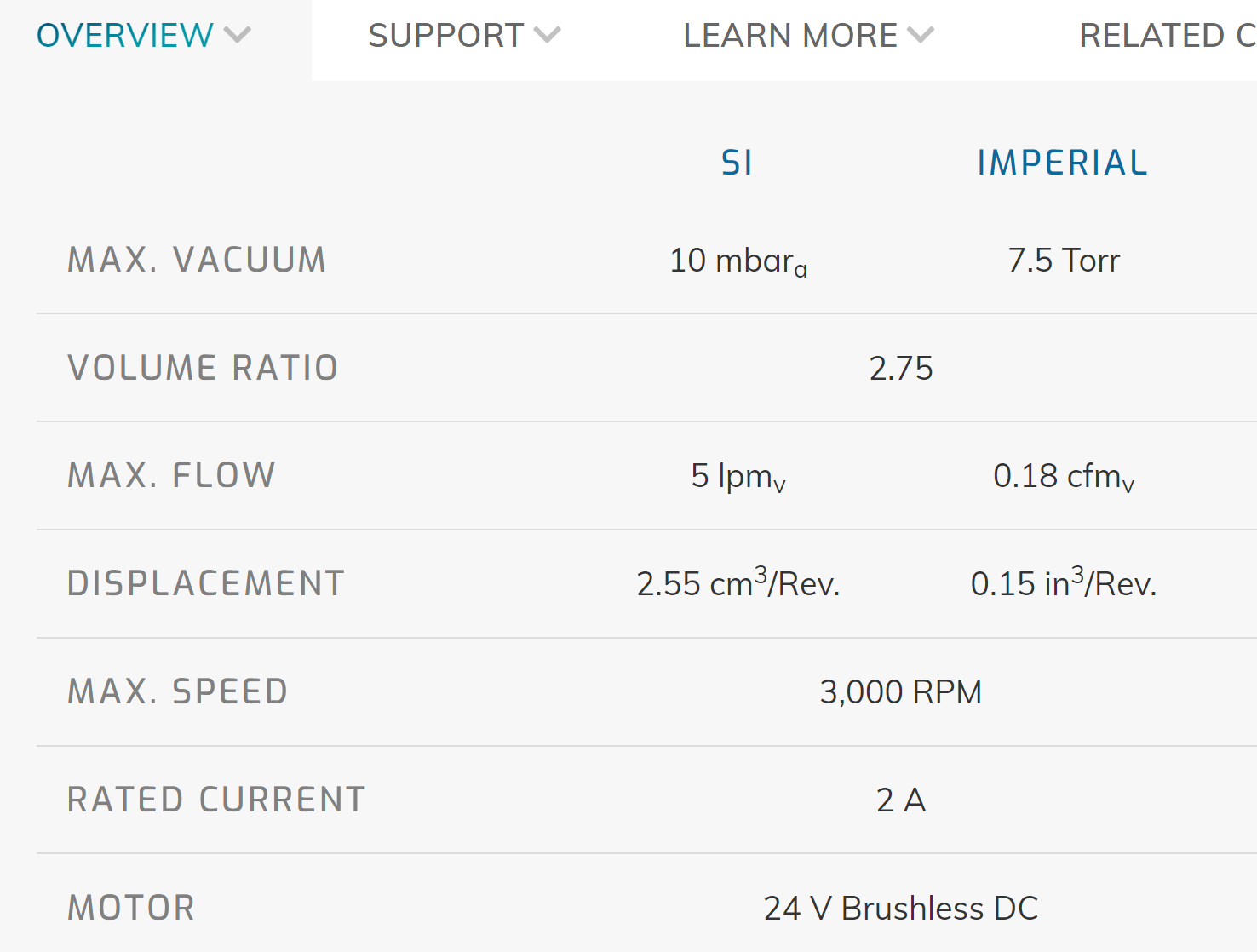Viewport: 1257px width, 952px height.
Task: Click the 10 mbar vacuum value
Action: (x=738, y=261)
